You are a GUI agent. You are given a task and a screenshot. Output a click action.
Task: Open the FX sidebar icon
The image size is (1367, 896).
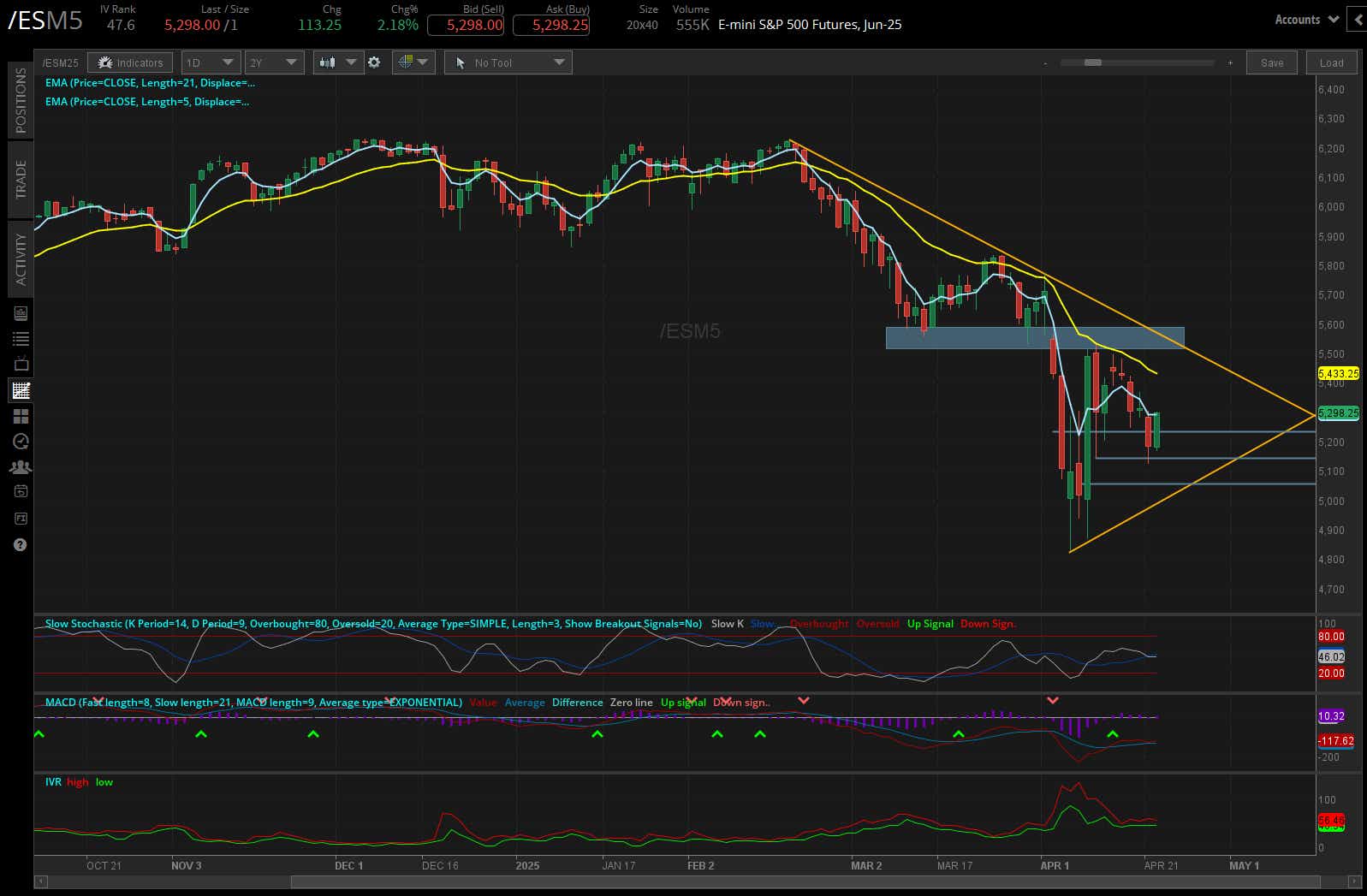21,519
